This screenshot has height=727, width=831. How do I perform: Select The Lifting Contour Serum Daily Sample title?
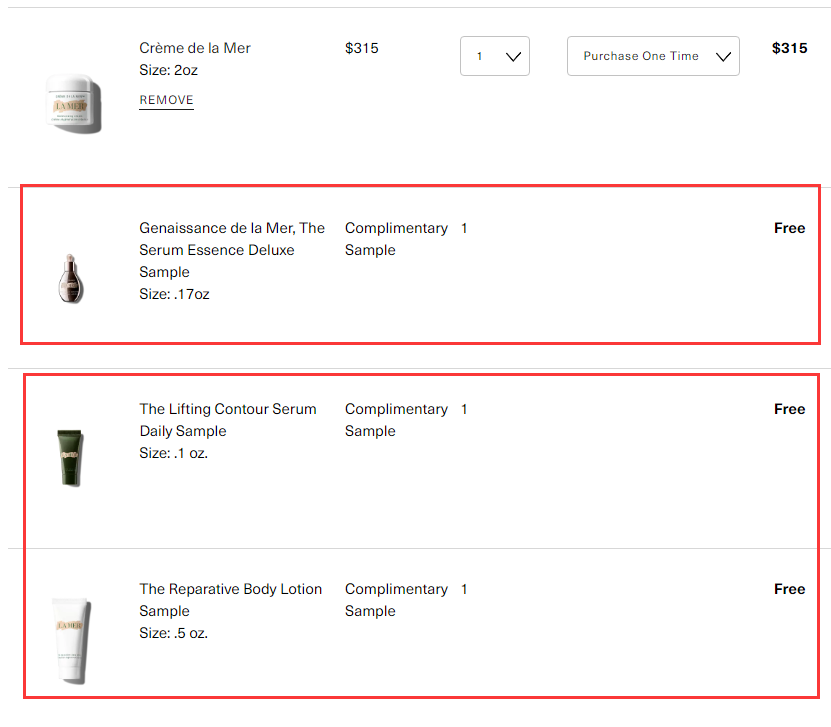point(227,420)
